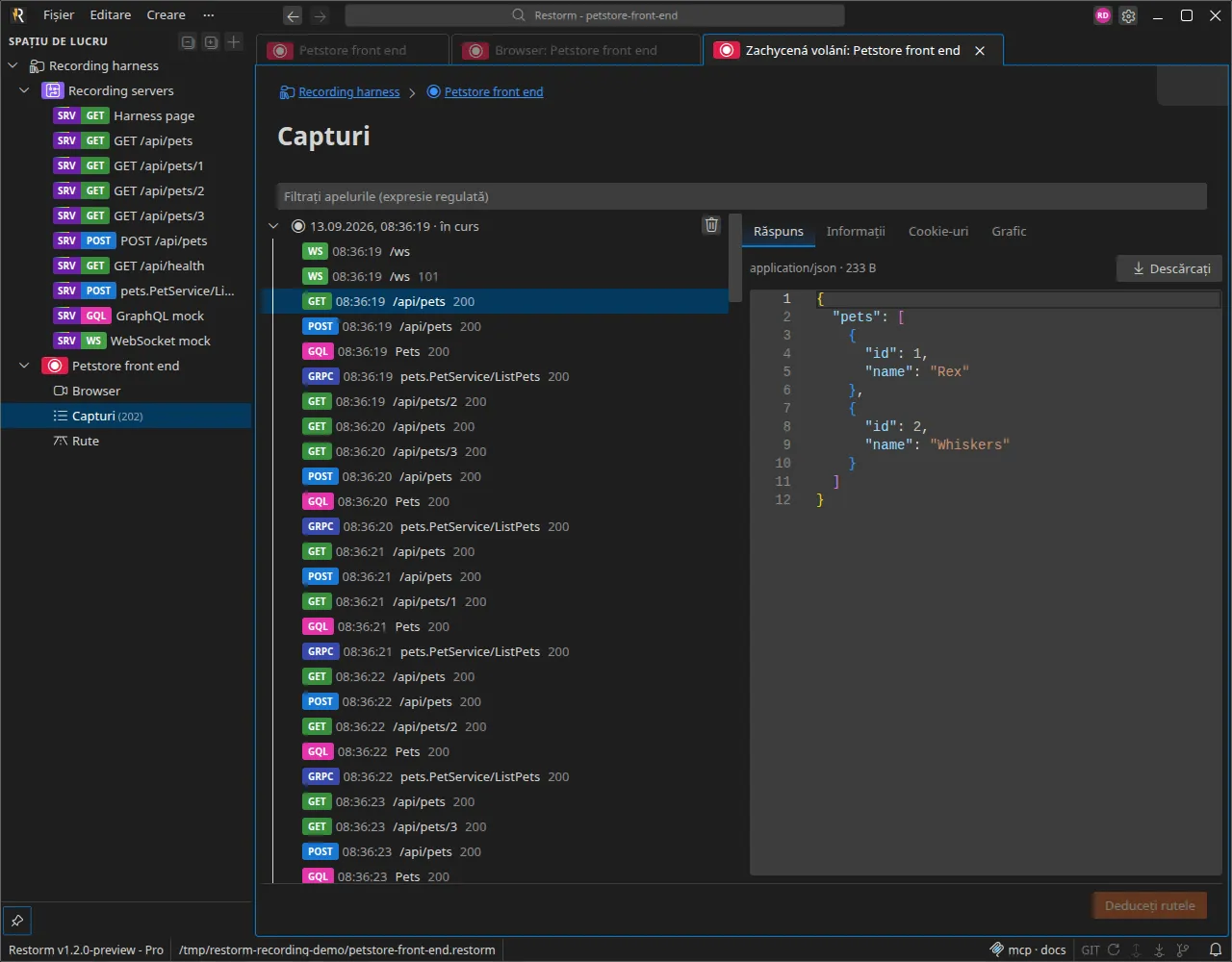Open the Browser item under Petstore front end

126,392
